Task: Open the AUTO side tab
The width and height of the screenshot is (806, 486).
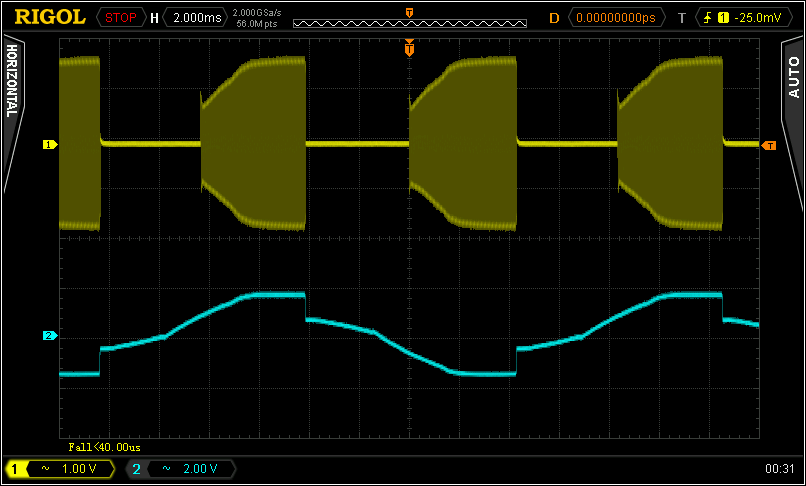Action: (794, 77)
